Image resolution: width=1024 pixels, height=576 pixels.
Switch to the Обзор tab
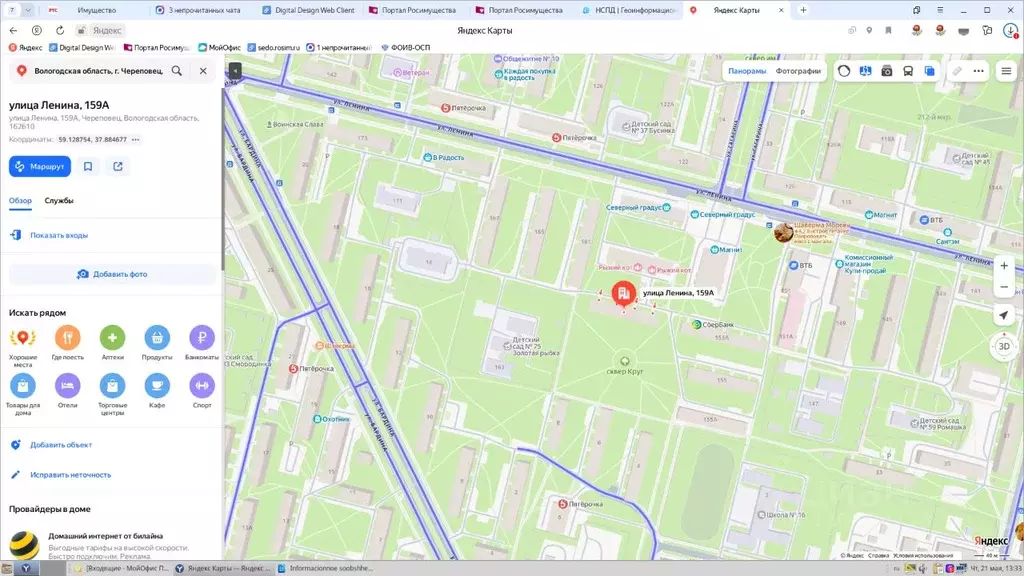[x=20, y=200]
